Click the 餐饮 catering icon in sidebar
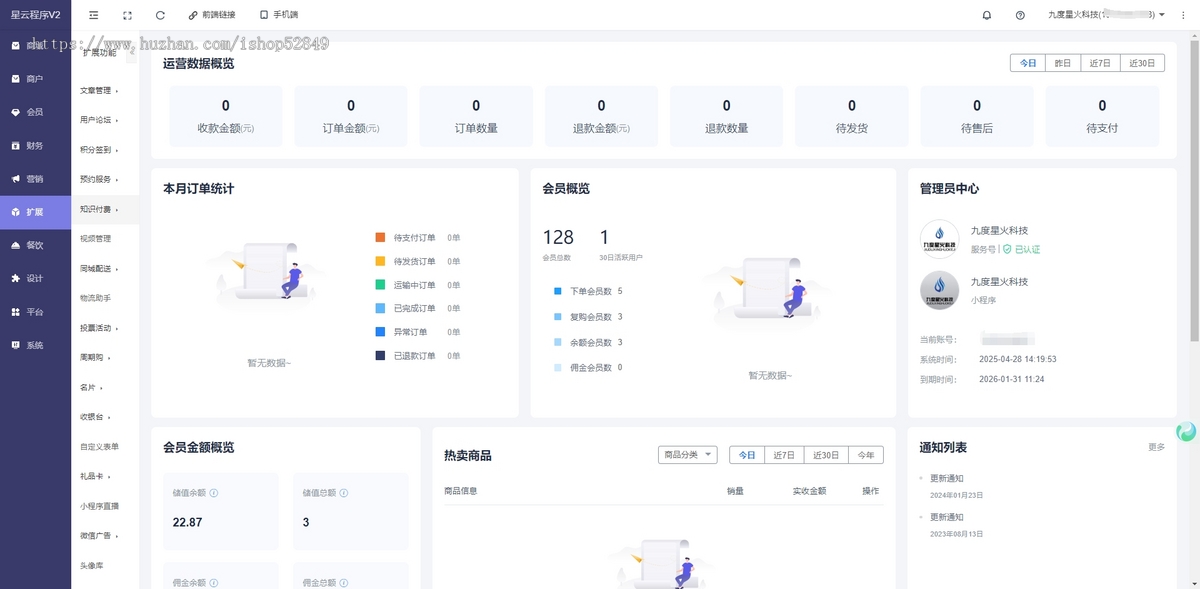The width and height of the screenshot is (1200, 589). click(16, 245)
